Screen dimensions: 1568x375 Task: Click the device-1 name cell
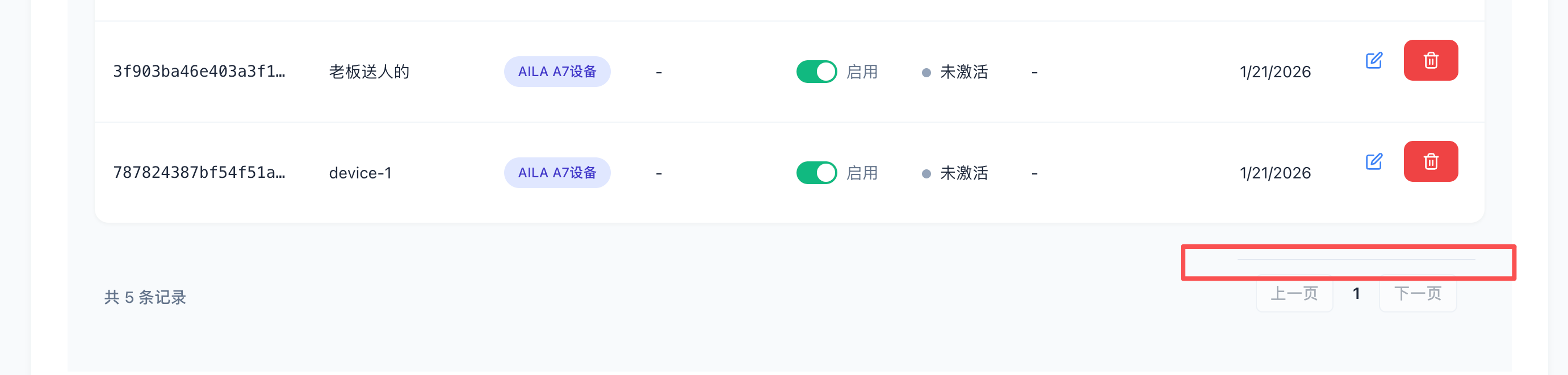click(x=360, y=173)
